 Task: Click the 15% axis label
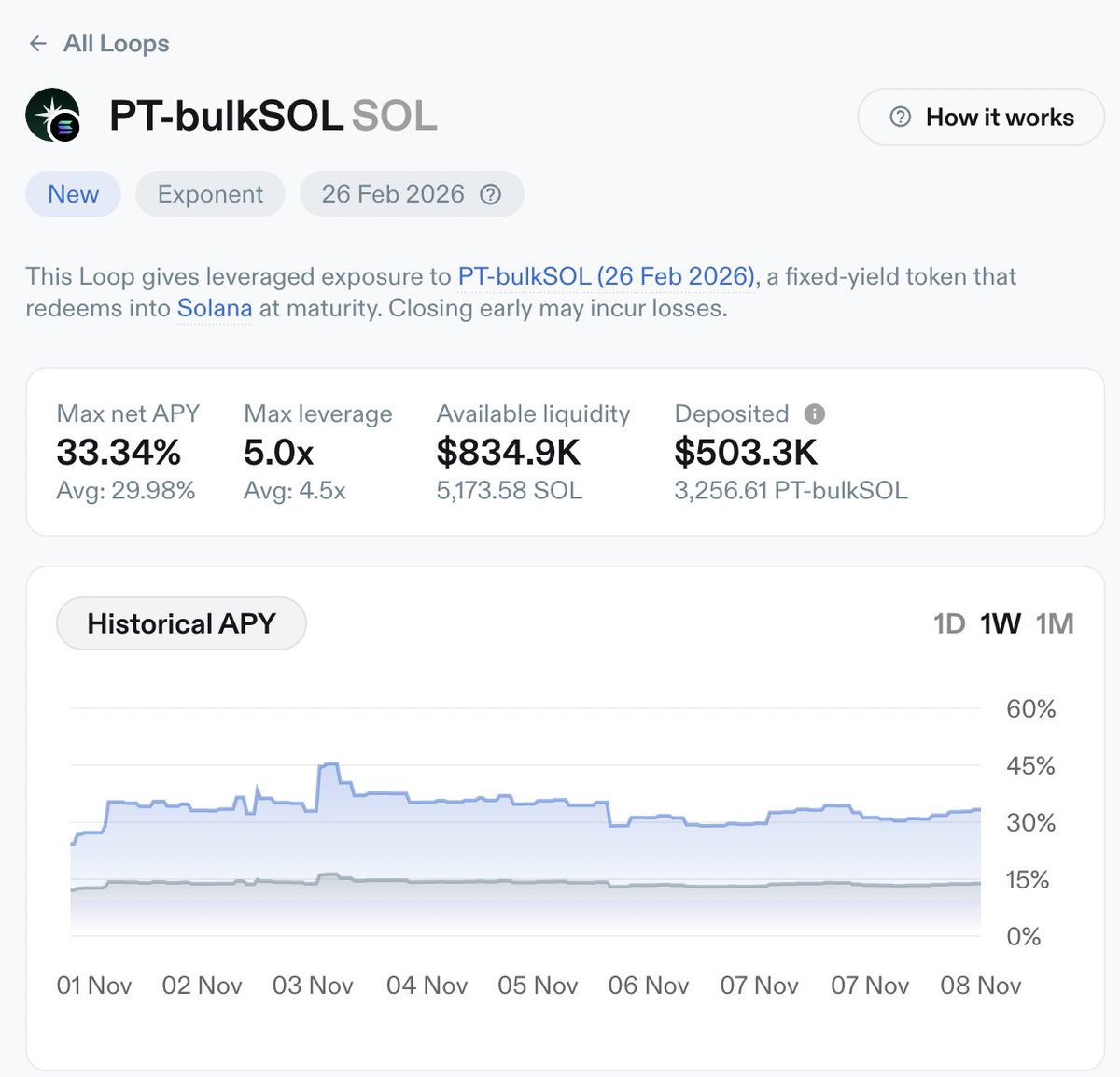click(1027, 880)
